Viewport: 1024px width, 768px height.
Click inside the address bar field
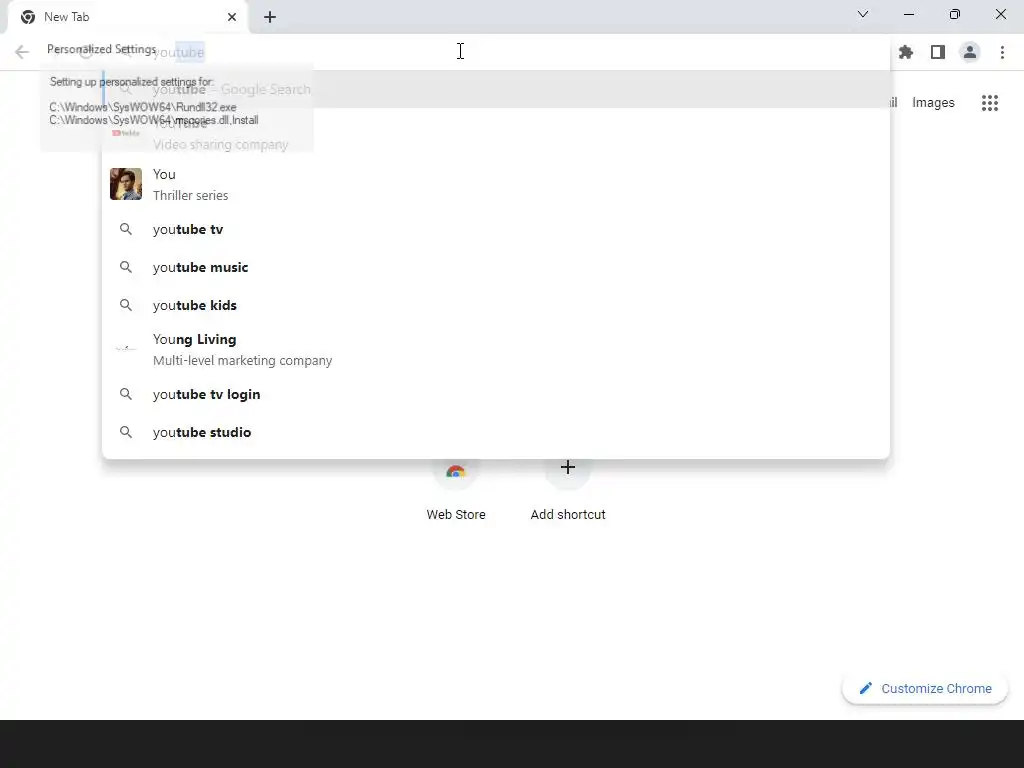tap(496, 52)
